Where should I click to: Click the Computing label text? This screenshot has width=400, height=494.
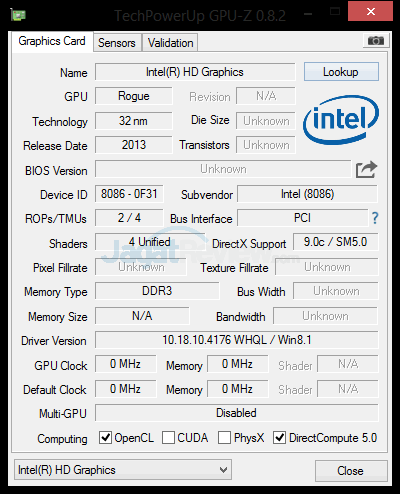pyautogui.click(x=62, y=439)
